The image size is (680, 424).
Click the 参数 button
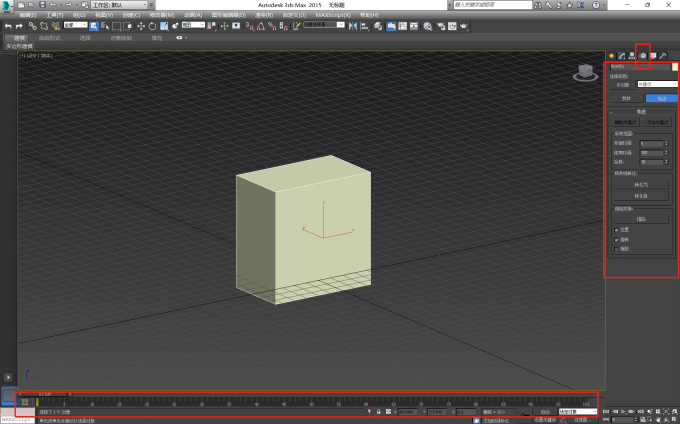click(626, 98)
